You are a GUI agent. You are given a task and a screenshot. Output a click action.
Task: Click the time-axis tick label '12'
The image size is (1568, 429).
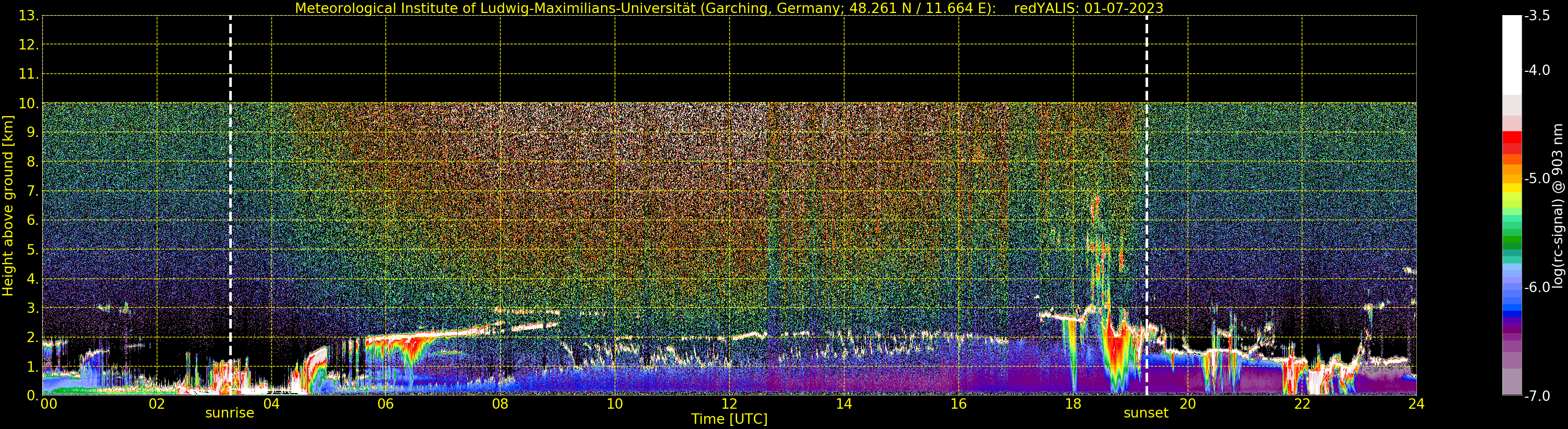729,404
